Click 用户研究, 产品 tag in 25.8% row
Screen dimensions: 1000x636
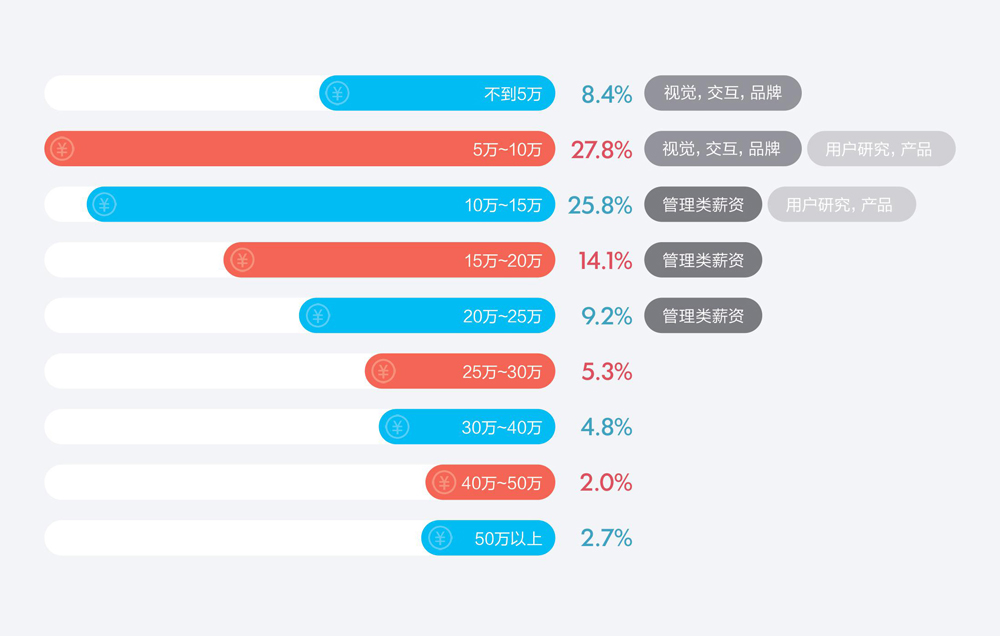coord(840,205)
